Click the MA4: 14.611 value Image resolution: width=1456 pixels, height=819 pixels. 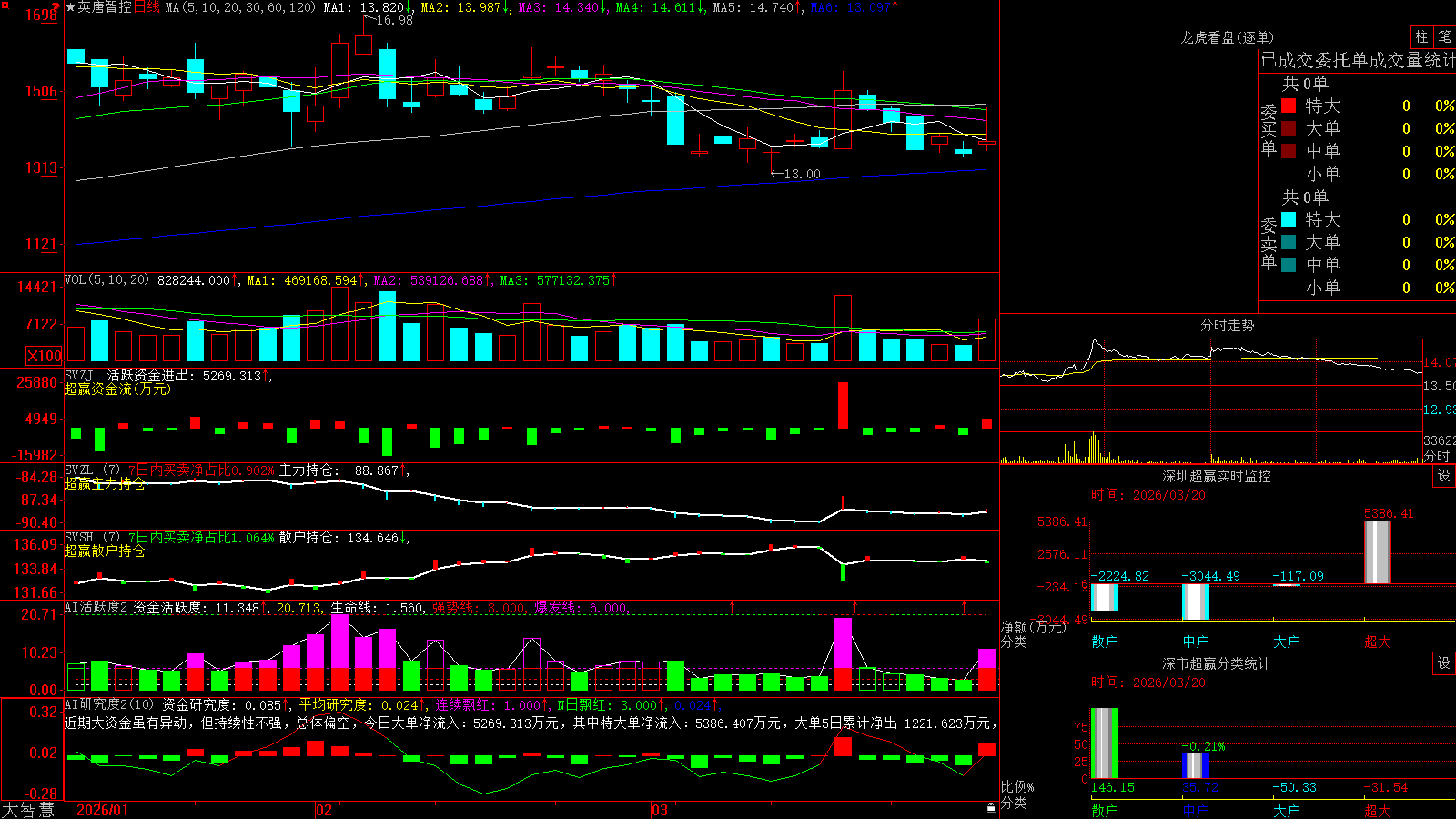point(660,7)
